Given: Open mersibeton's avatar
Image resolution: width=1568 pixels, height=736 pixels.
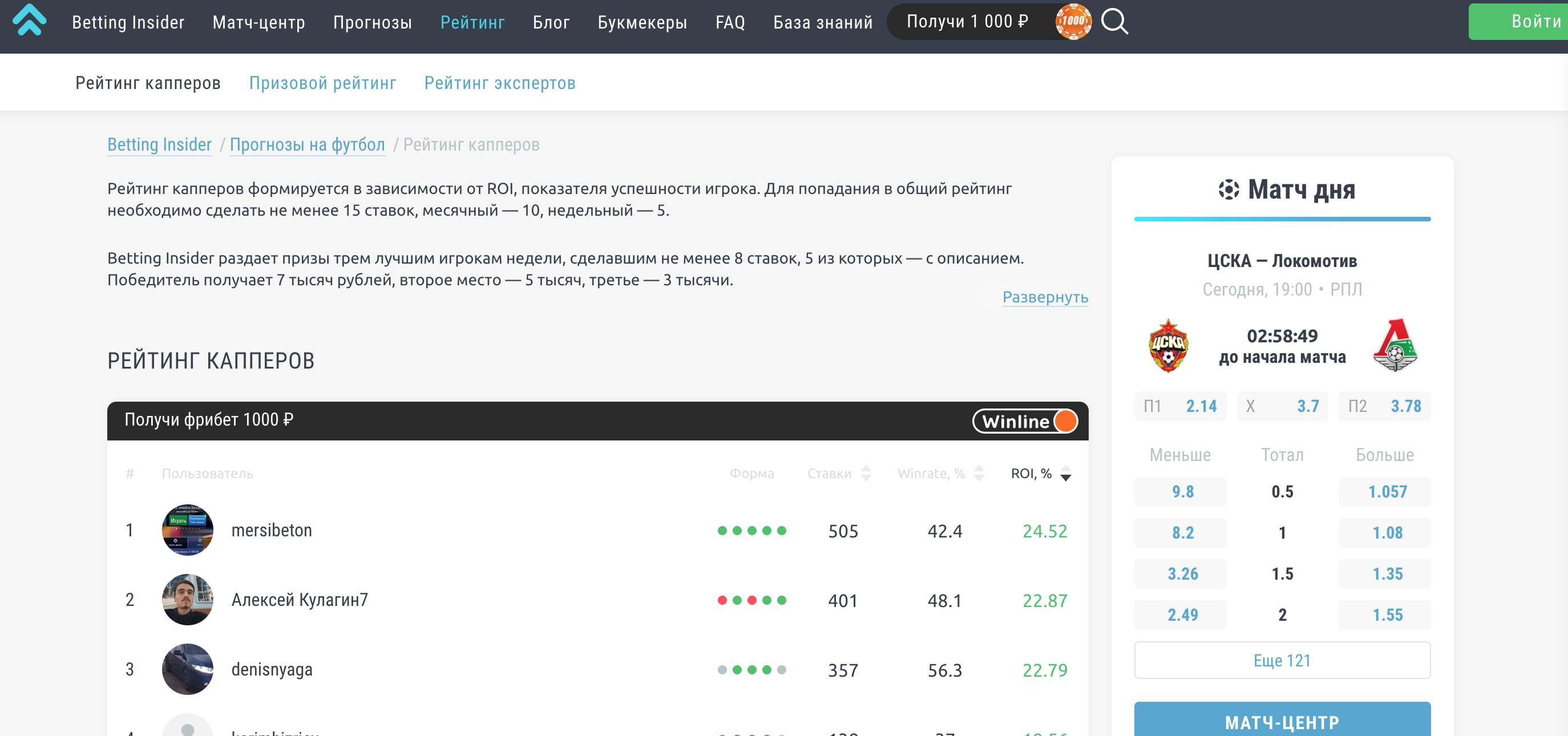Looking at the screenshot, I should coord(188,529).
